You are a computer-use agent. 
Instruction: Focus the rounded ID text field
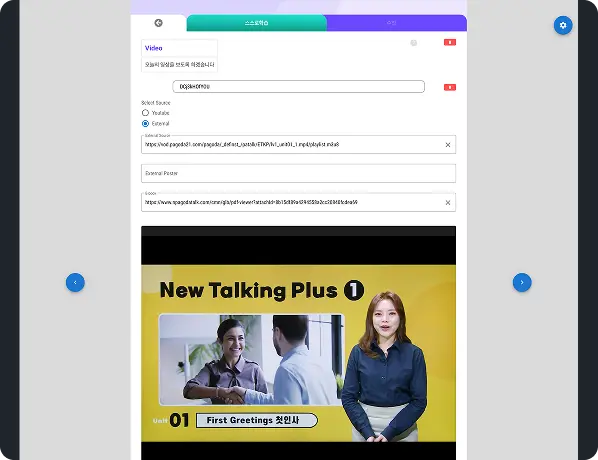299,87
